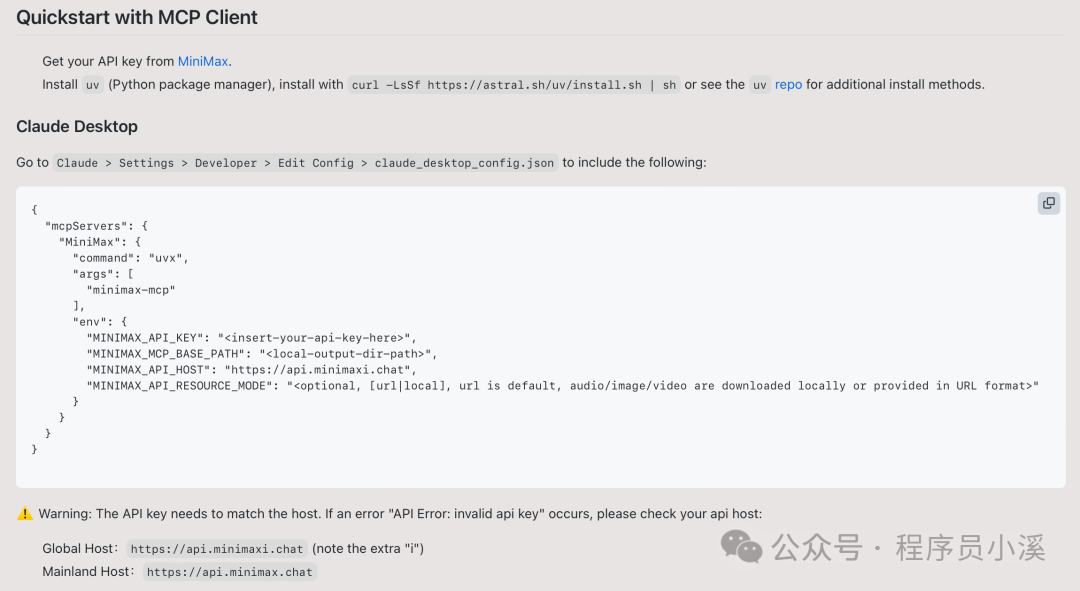
Task: Click the MINIMAX_API_RESOURCE_MODE line
Action: tap(562, 386)
